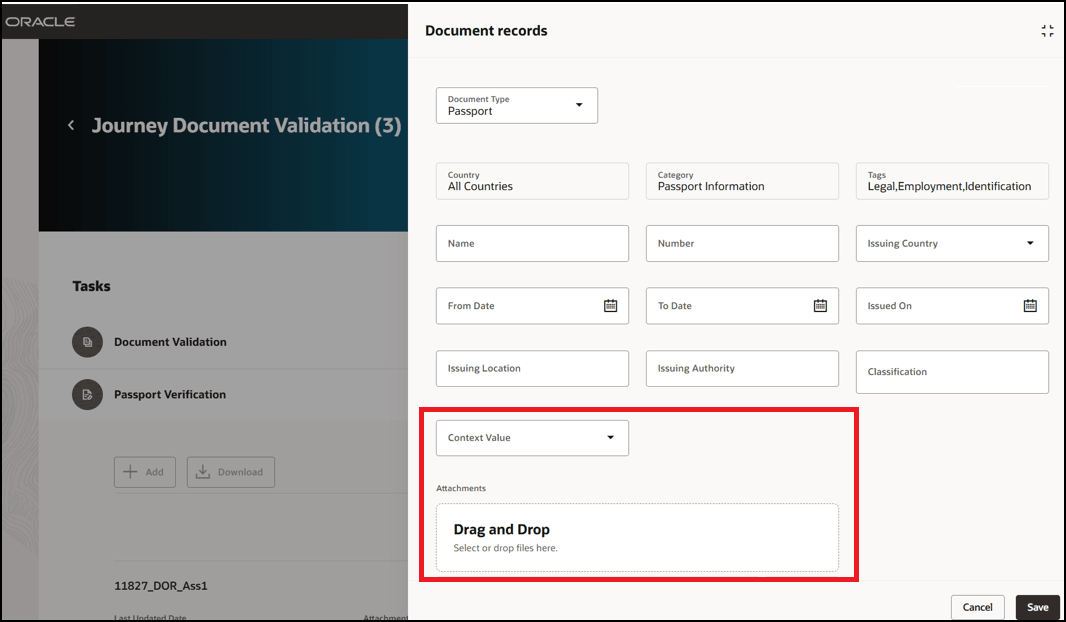Click the back chevron beside Journey Document Validation
Screen dimensions: 1066x622
(x=71, y=125)
